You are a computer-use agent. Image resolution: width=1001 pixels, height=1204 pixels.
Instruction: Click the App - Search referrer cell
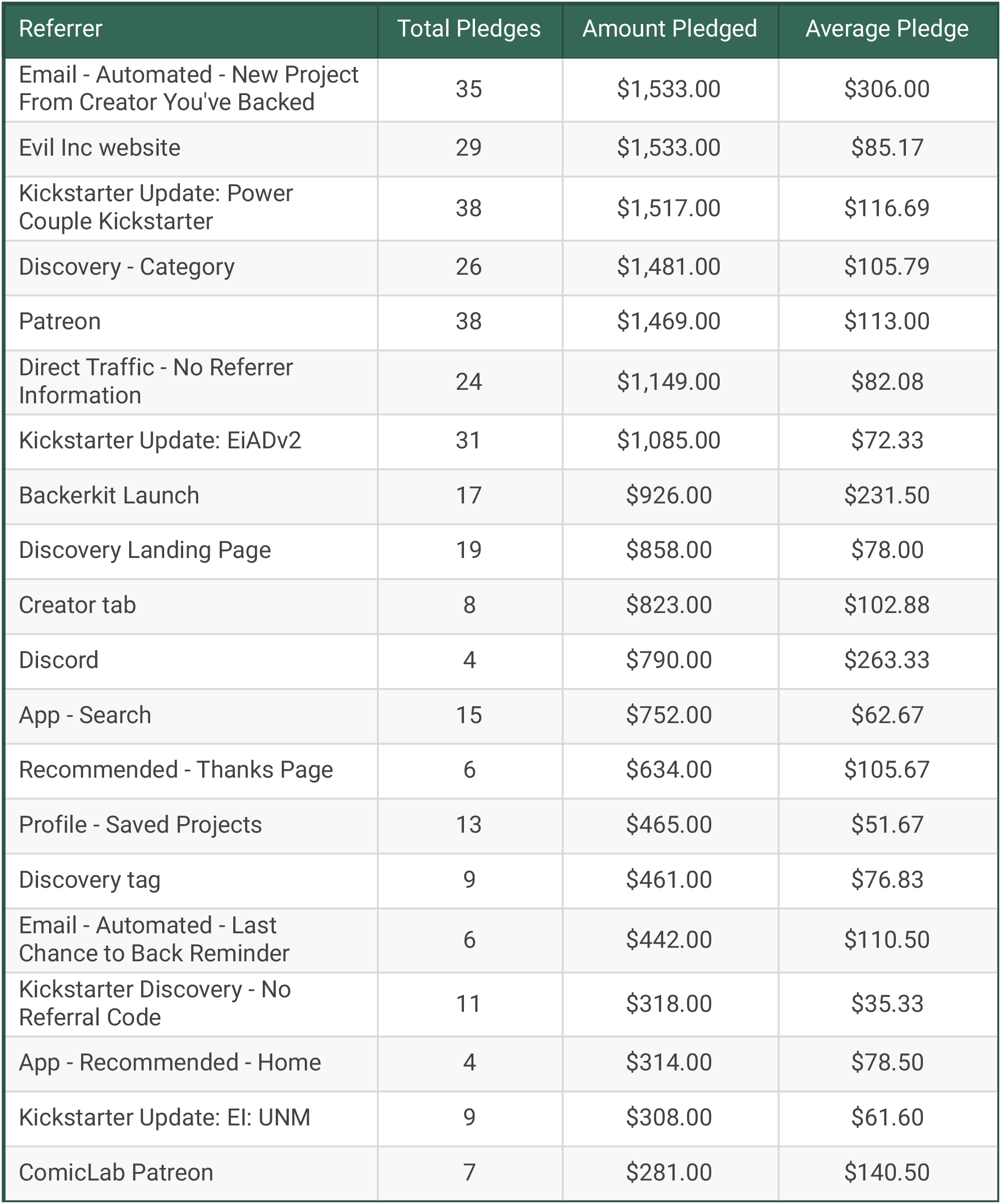tap(85, 716)
